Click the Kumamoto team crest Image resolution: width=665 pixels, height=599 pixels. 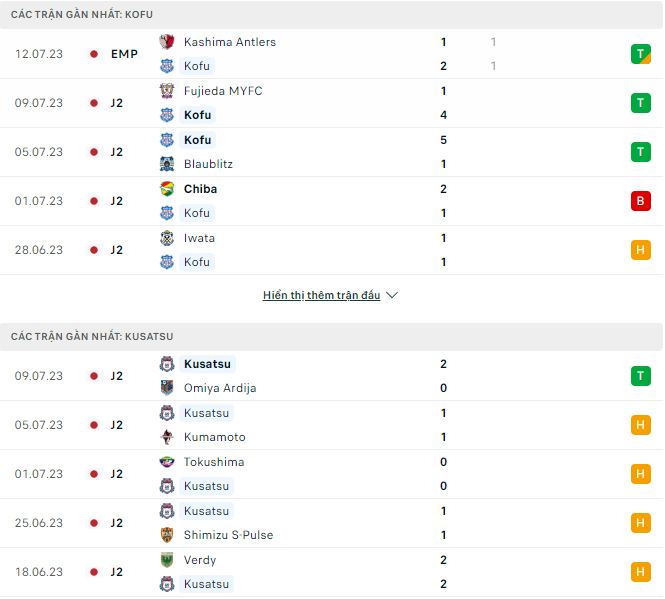pyautogui.click(x=167, y=437)
